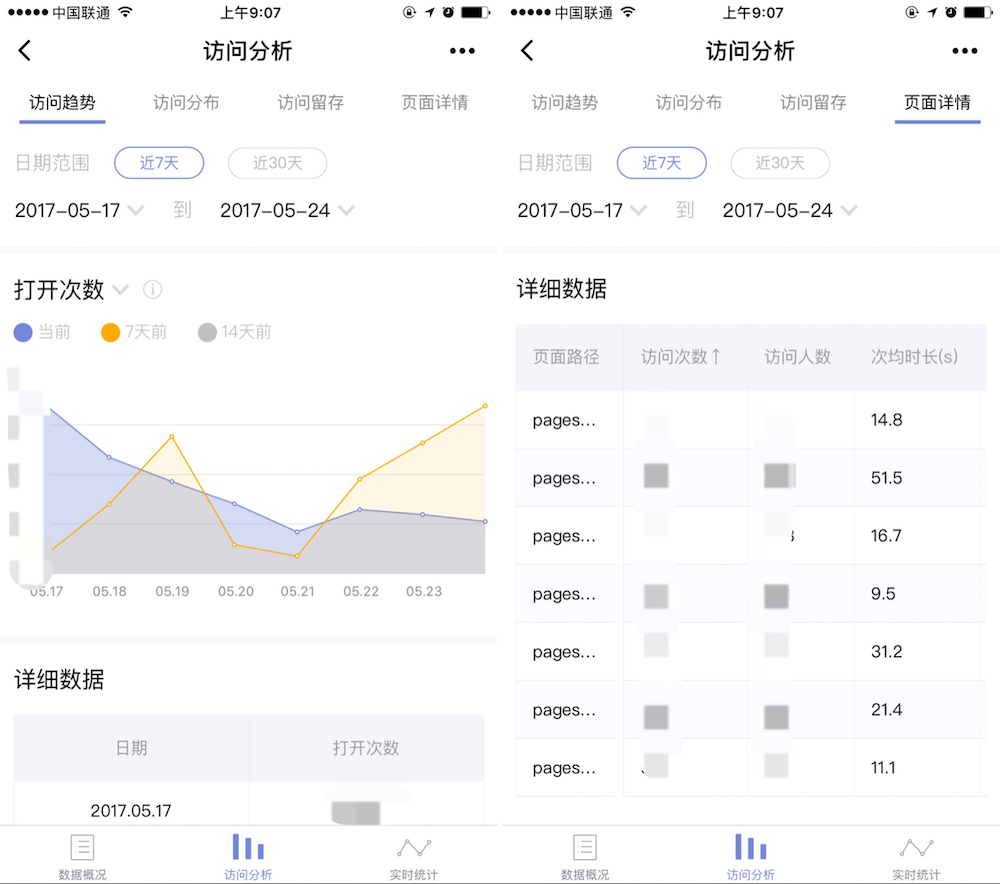Sort the table by 访问次数 column
The height and width of the screenshot is (884, 1000).
click(x=680, y=358)
